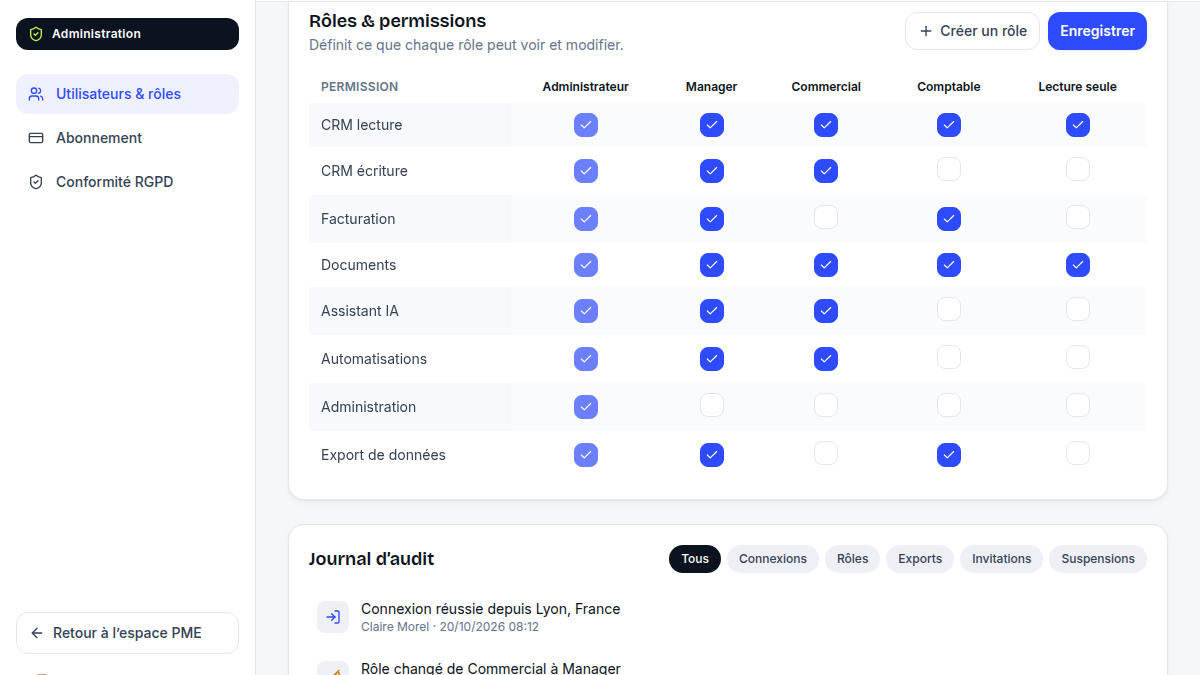Filter audit log by Suspensions
Screen dimensions: 1200x675
point(1098,559)
